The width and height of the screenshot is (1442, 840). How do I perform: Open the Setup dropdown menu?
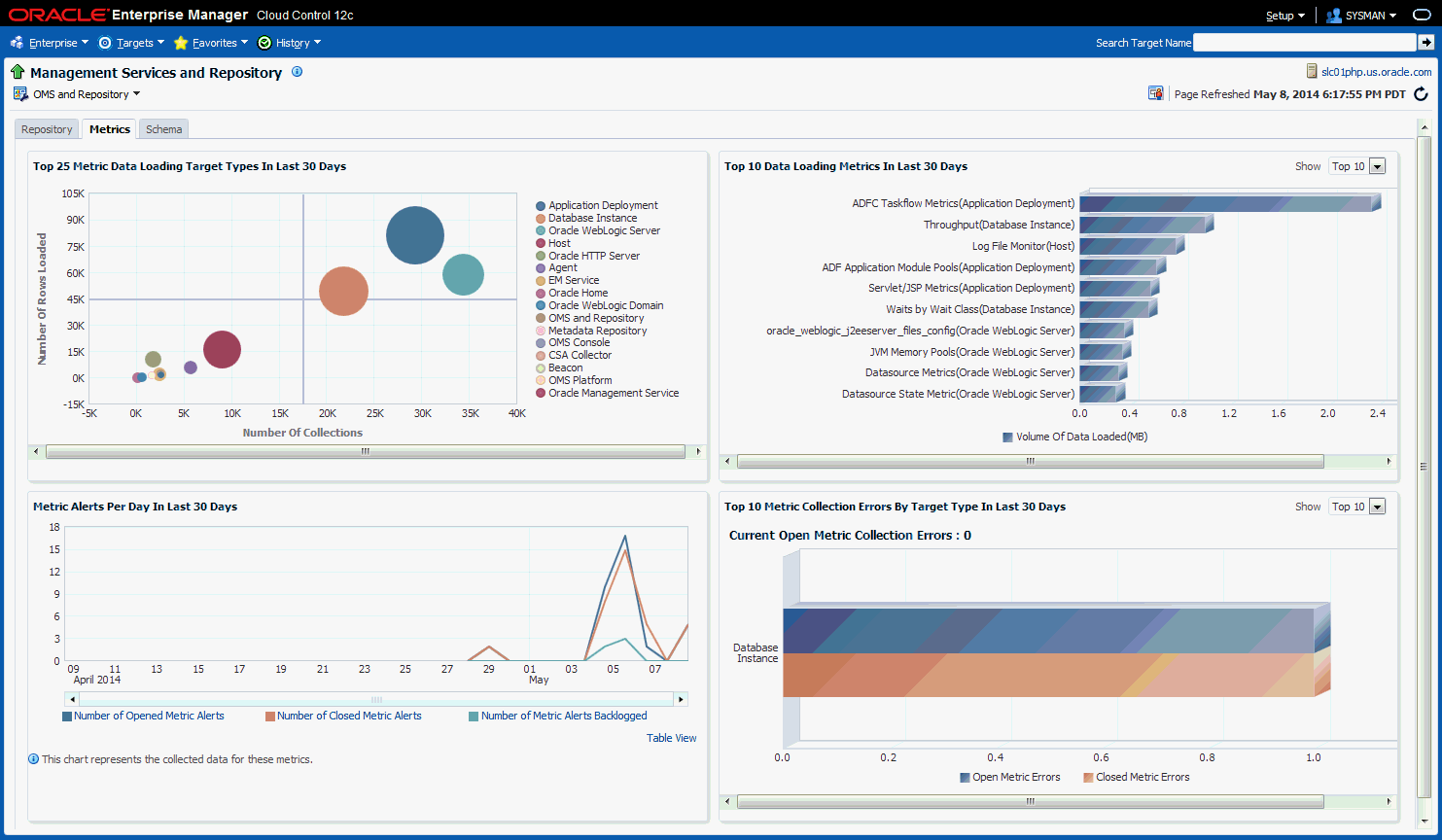(x=1285, y=16)
